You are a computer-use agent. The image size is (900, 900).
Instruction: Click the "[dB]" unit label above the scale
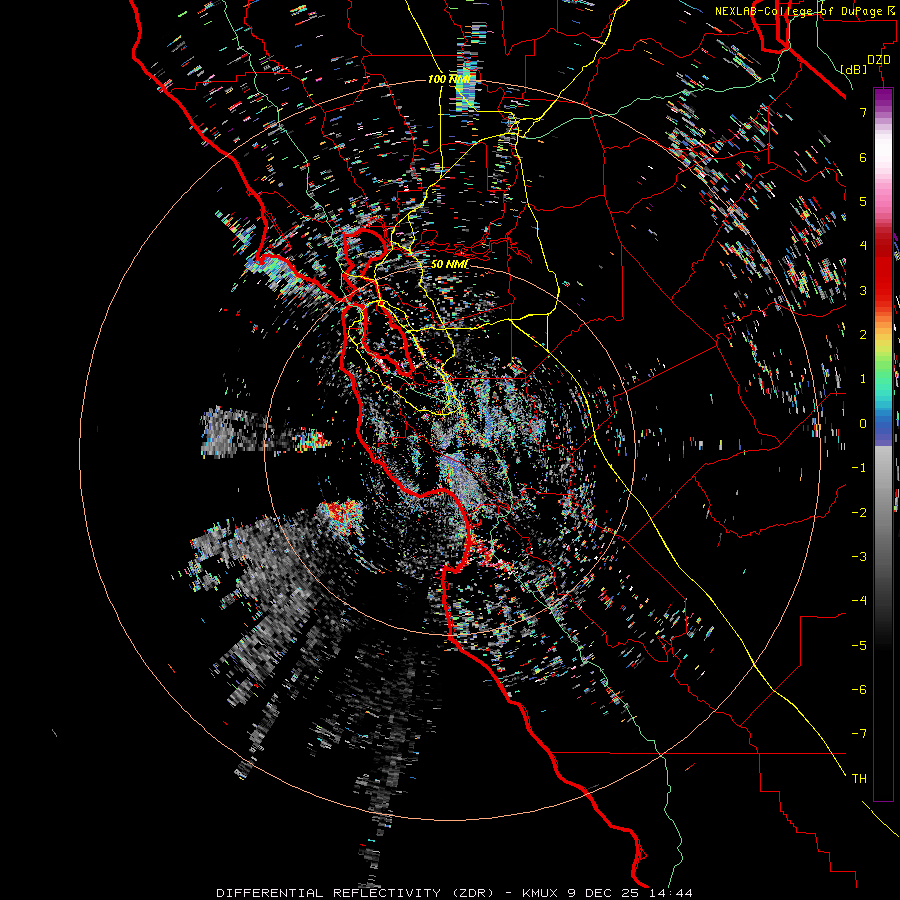854,69
